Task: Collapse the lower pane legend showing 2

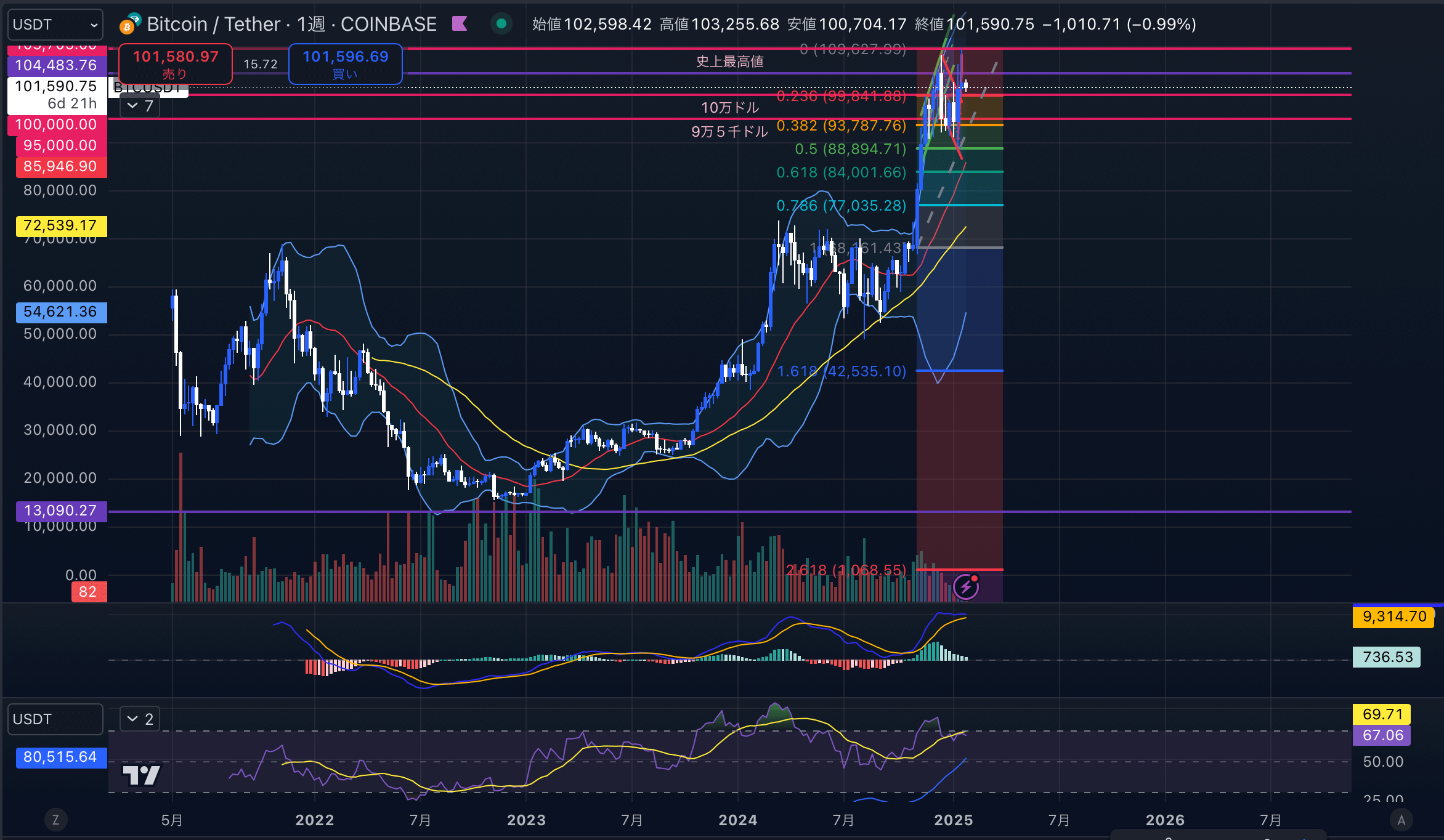Action: point(140,719)
